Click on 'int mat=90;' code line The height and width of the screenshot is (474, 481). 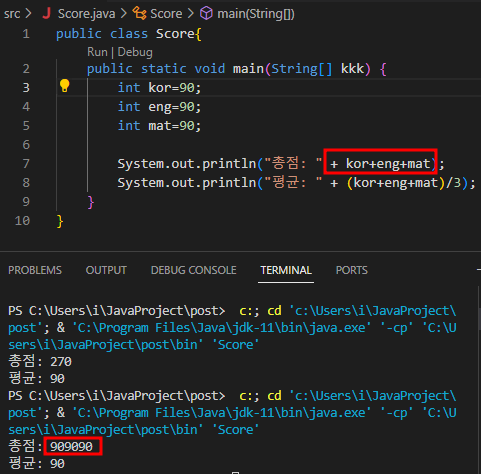(159, 126)
